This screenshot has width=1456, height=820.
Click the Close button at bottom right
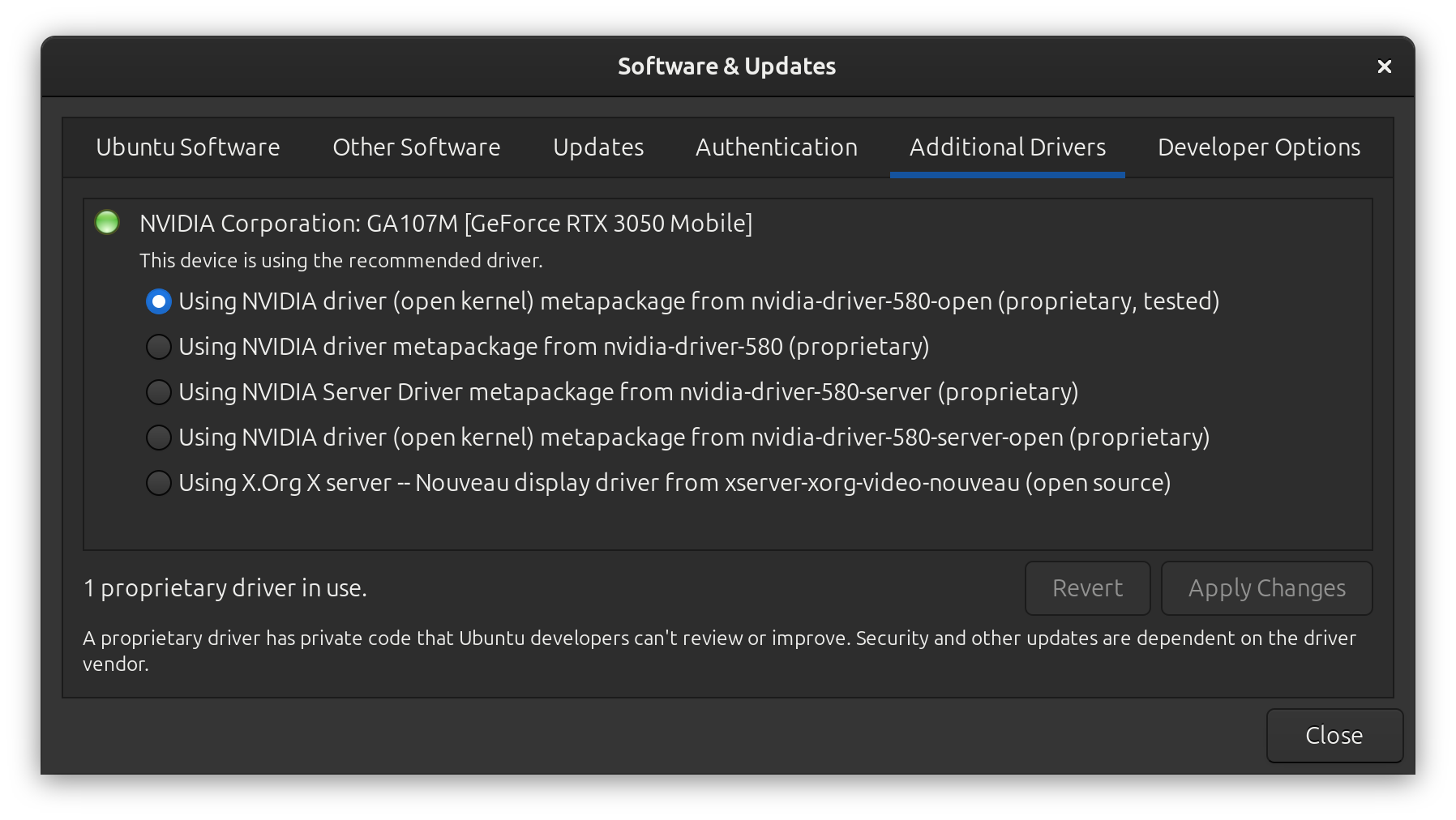1334,736
